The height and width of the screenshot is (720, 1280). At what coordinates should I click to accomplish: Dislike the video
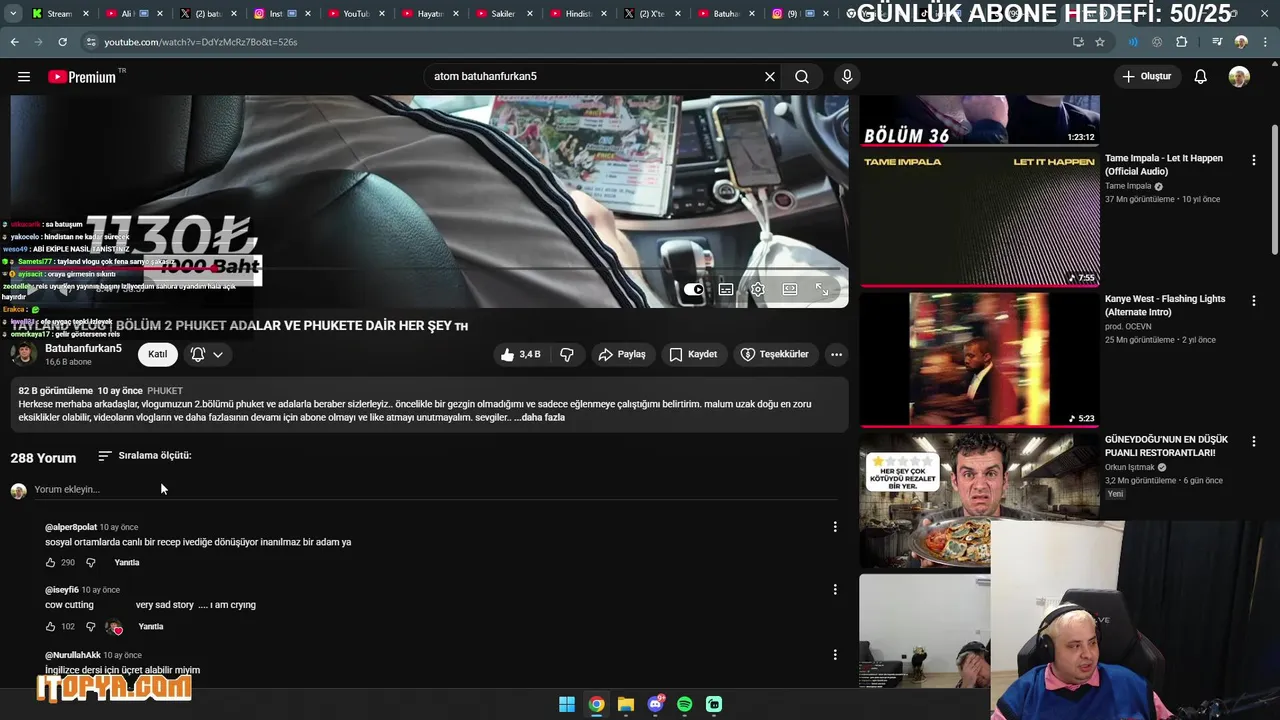click(567, 354)
